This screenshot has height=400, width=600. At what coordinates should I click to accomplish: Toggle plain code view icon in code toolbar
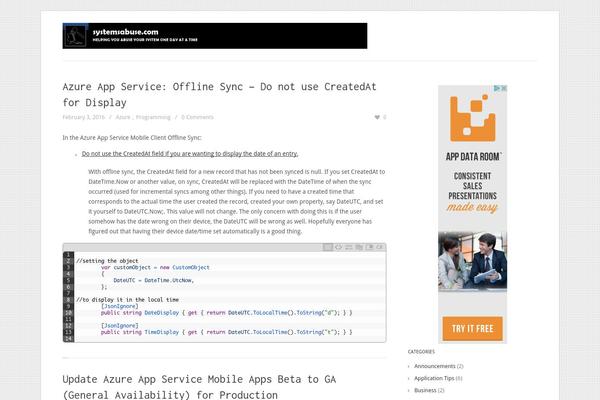pos(338,247)
